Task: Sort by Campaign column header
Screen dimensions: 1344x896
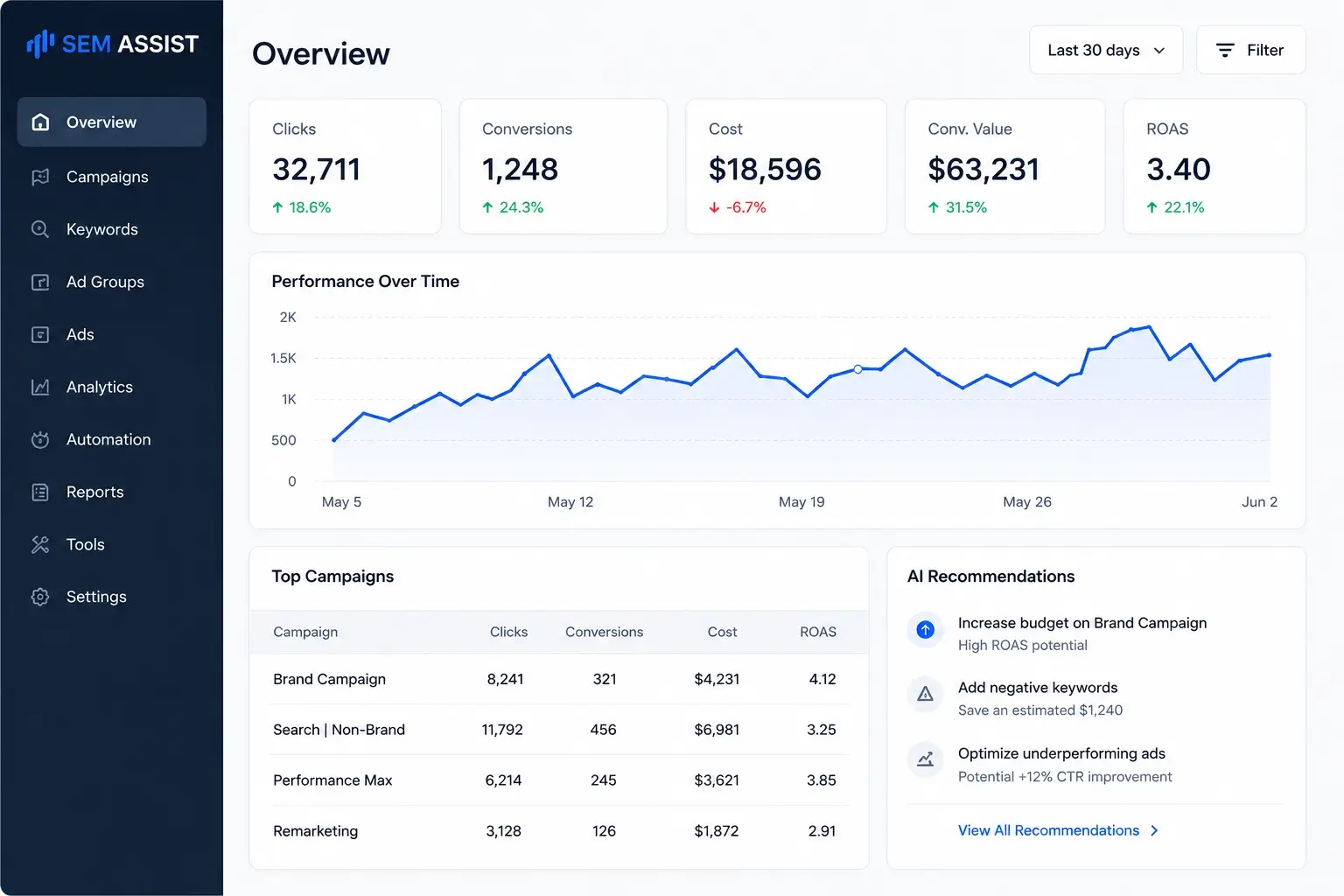Action: coord(305,632)
